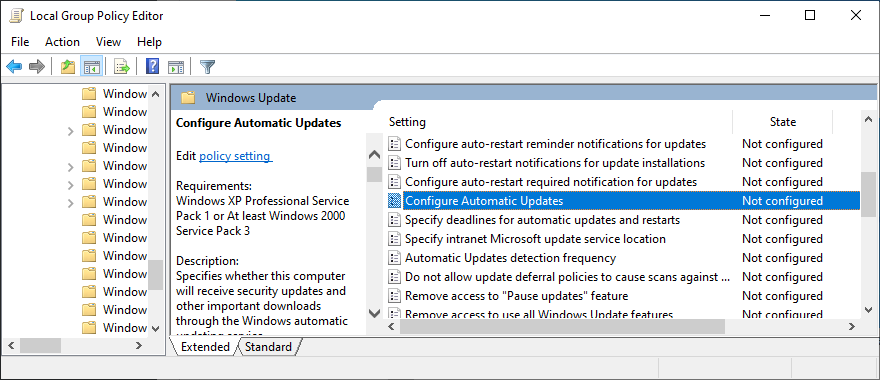Click the Export List toolbar icon
880x380 pixels.
[122, 67]
